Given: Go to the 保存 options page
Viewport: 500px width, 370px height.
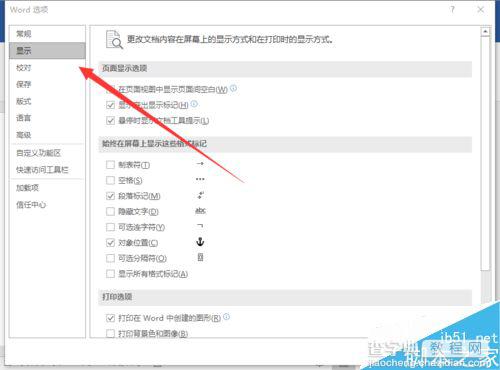Looking at the screenshot, I should [47, 84].
